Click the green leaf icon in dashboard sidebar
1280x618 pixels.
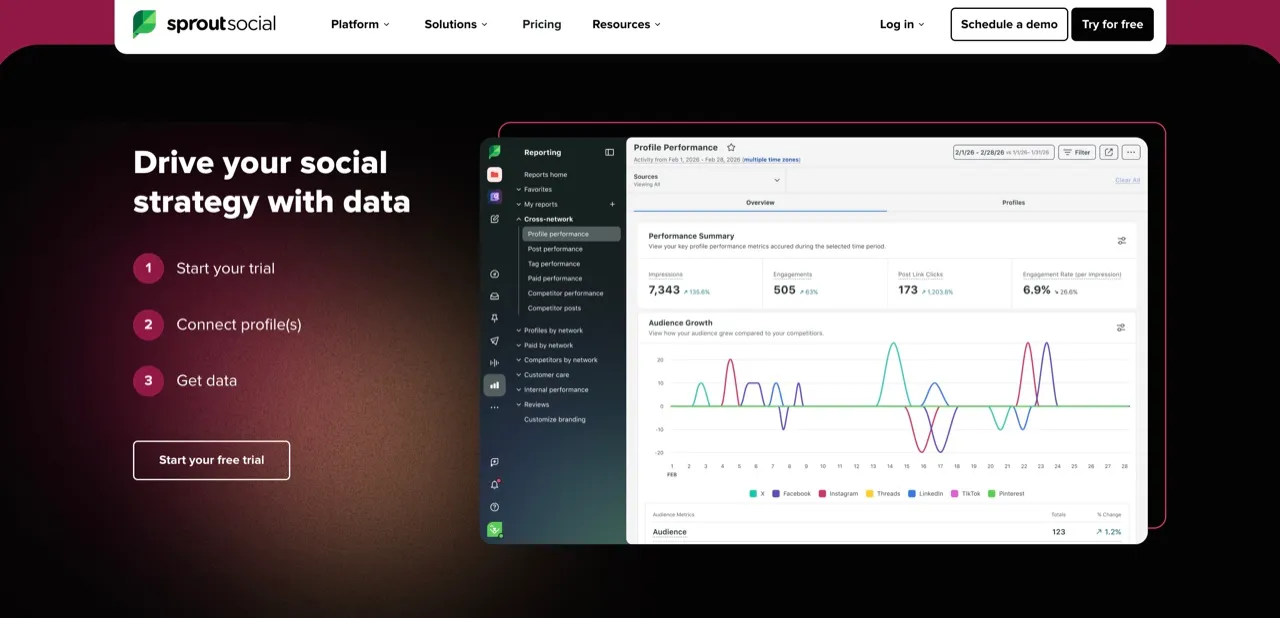494,152
